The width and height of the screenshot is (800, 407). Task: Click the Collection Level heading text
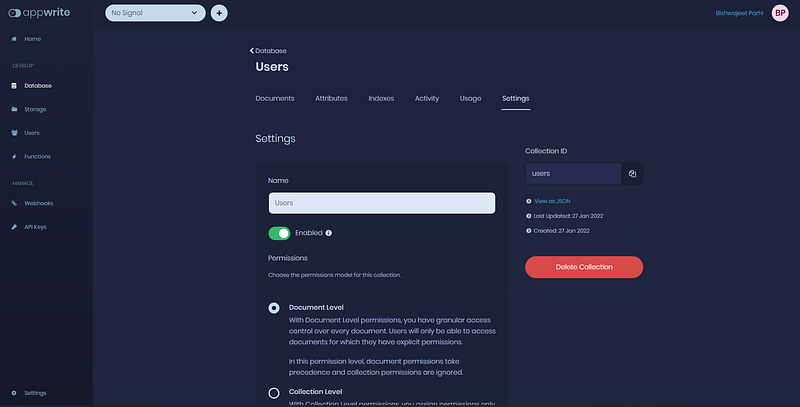point(315,392)
